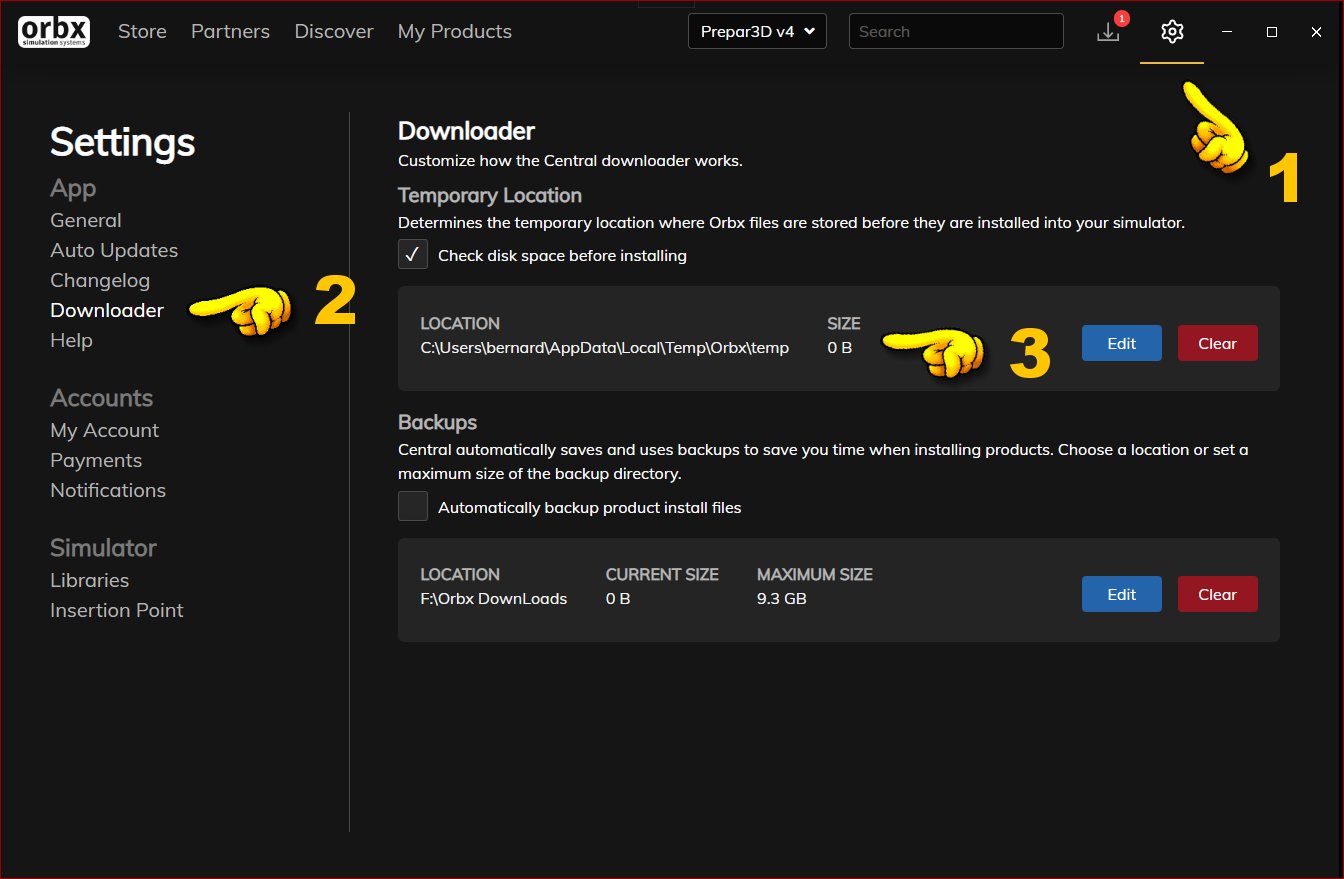1344x879 pixels.
Task: Open My Account settings
Action: pyautogui.click(x=105, y=430)
